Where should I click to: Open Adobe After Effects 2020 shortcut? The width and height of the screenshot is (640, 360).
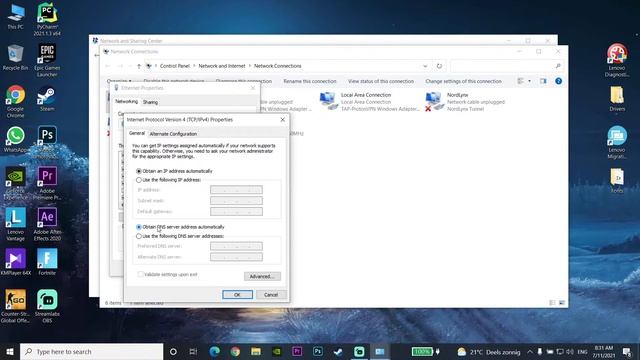pos(47,224)
